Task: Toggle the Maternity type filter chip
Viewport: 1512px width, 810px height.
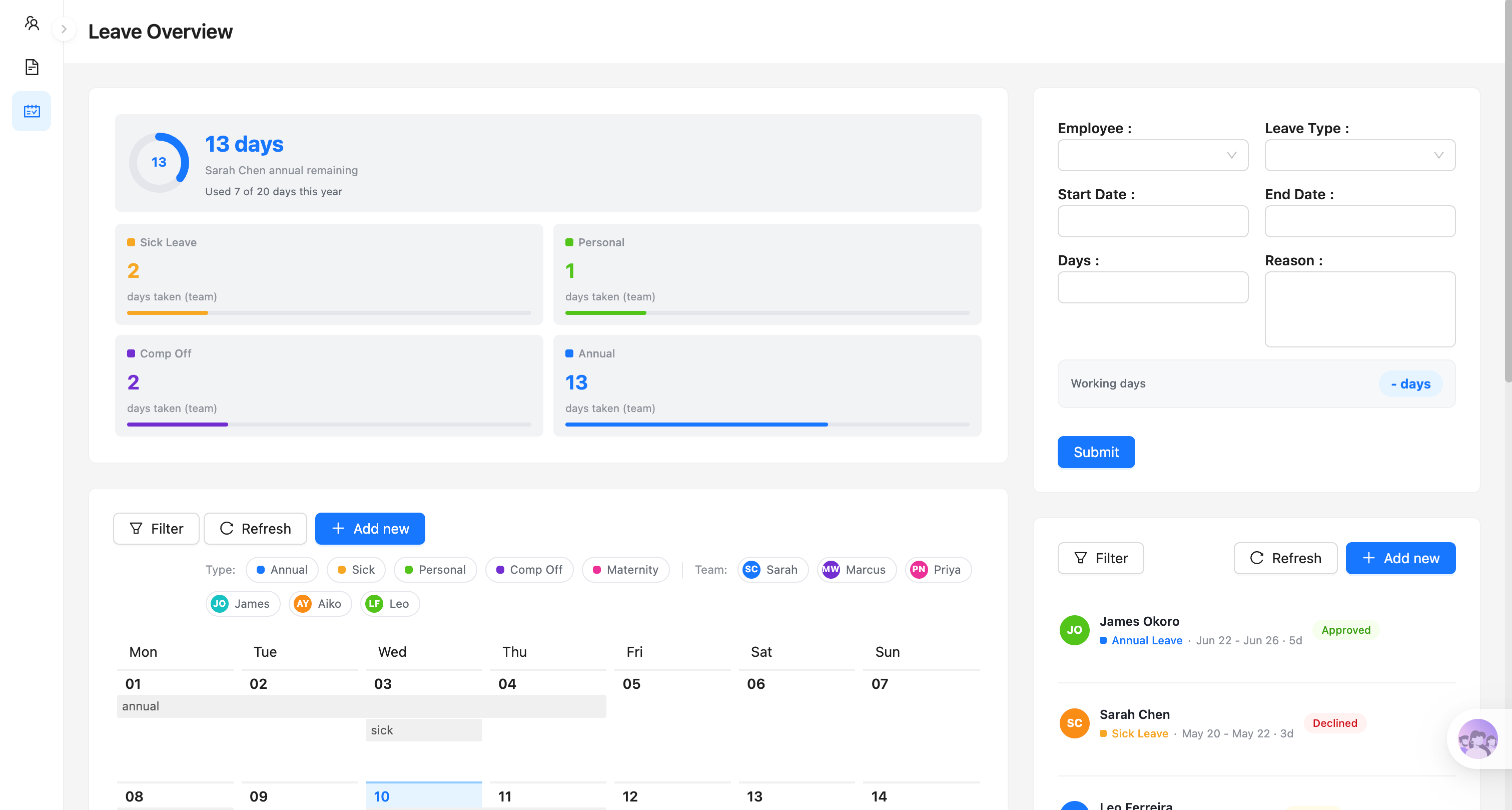Action: [625, 570]
